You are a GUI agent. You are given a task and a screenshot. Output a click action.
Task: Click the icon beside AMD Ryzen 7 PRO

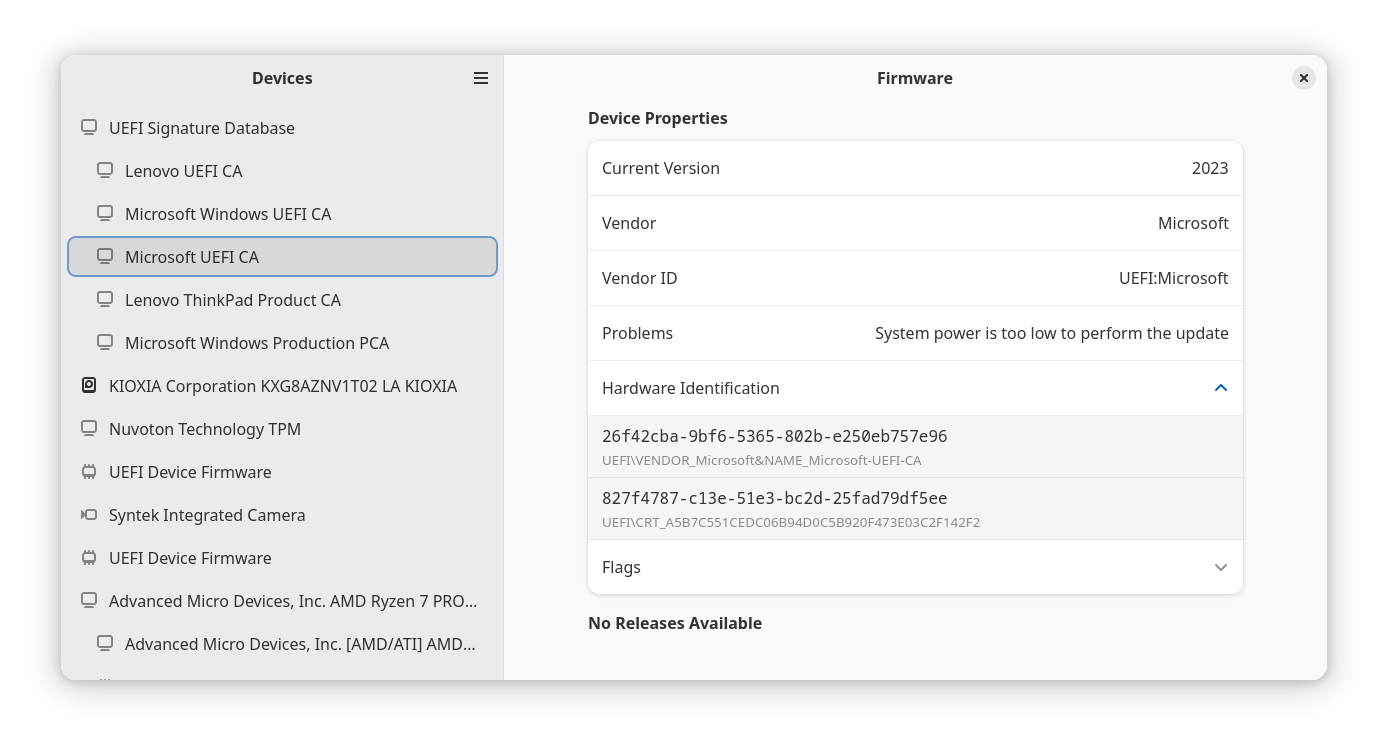(89, 601)
